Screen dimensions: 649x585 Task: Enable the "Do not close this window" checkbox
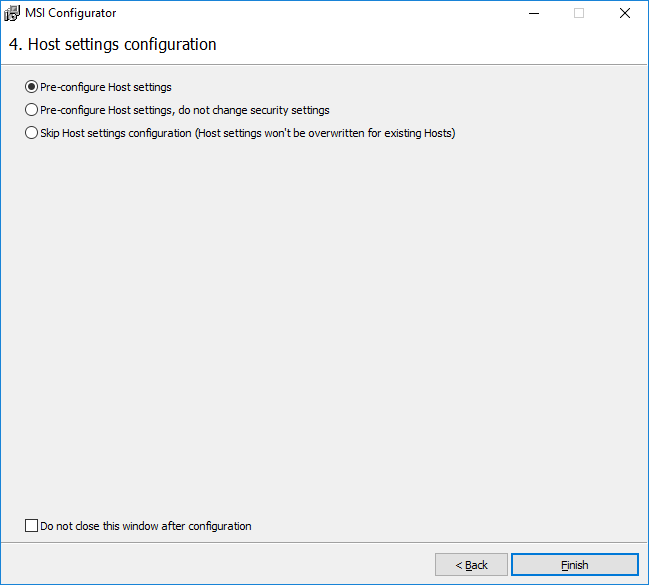[x=31, y=526]
